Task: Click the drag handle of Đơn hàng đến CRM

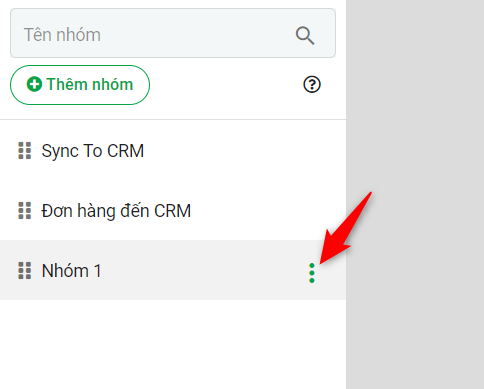Action: coord(25,211)
